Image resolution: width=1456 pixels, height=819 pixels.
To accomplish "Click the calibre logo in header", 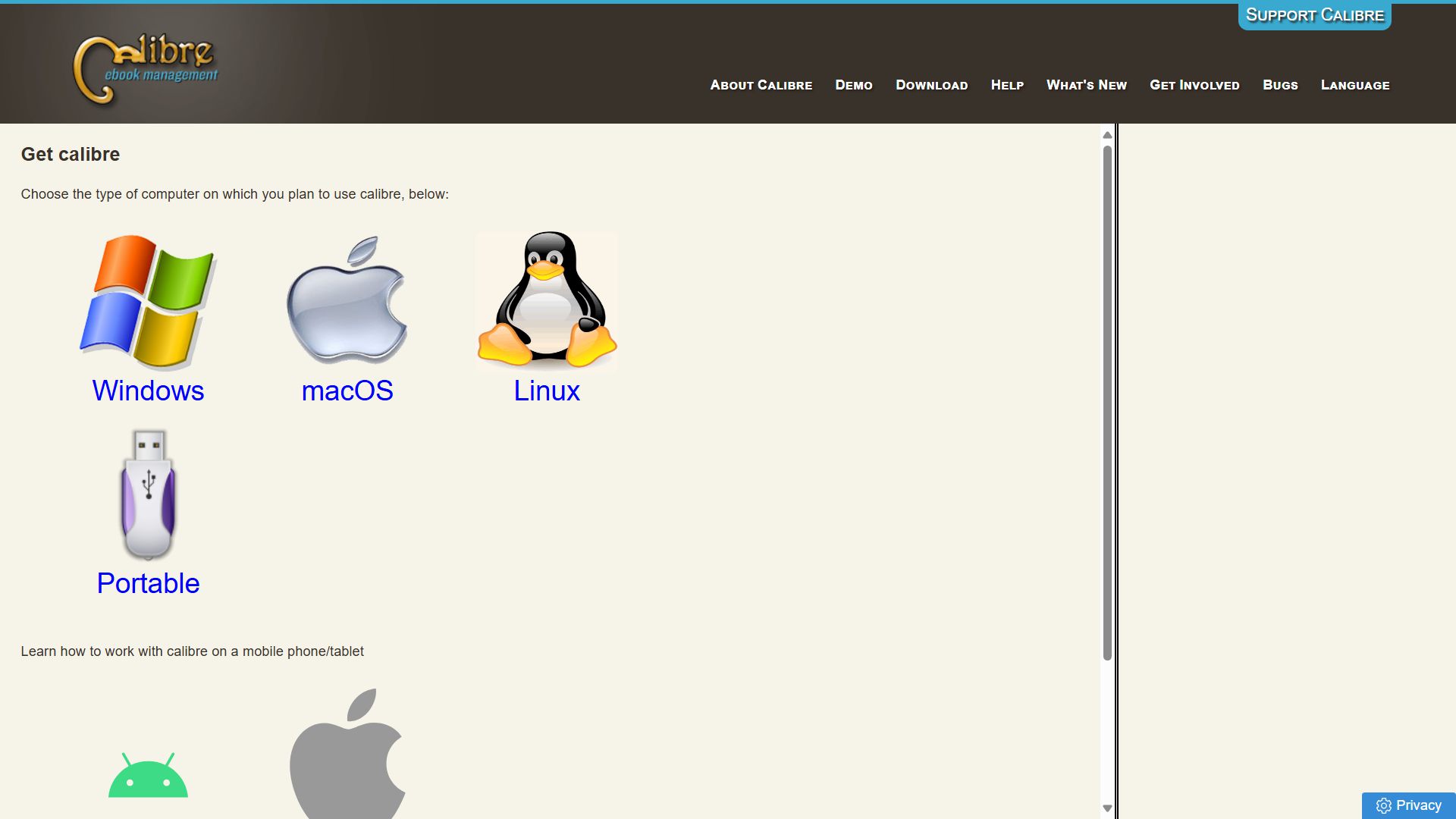I will coord(144,68).
